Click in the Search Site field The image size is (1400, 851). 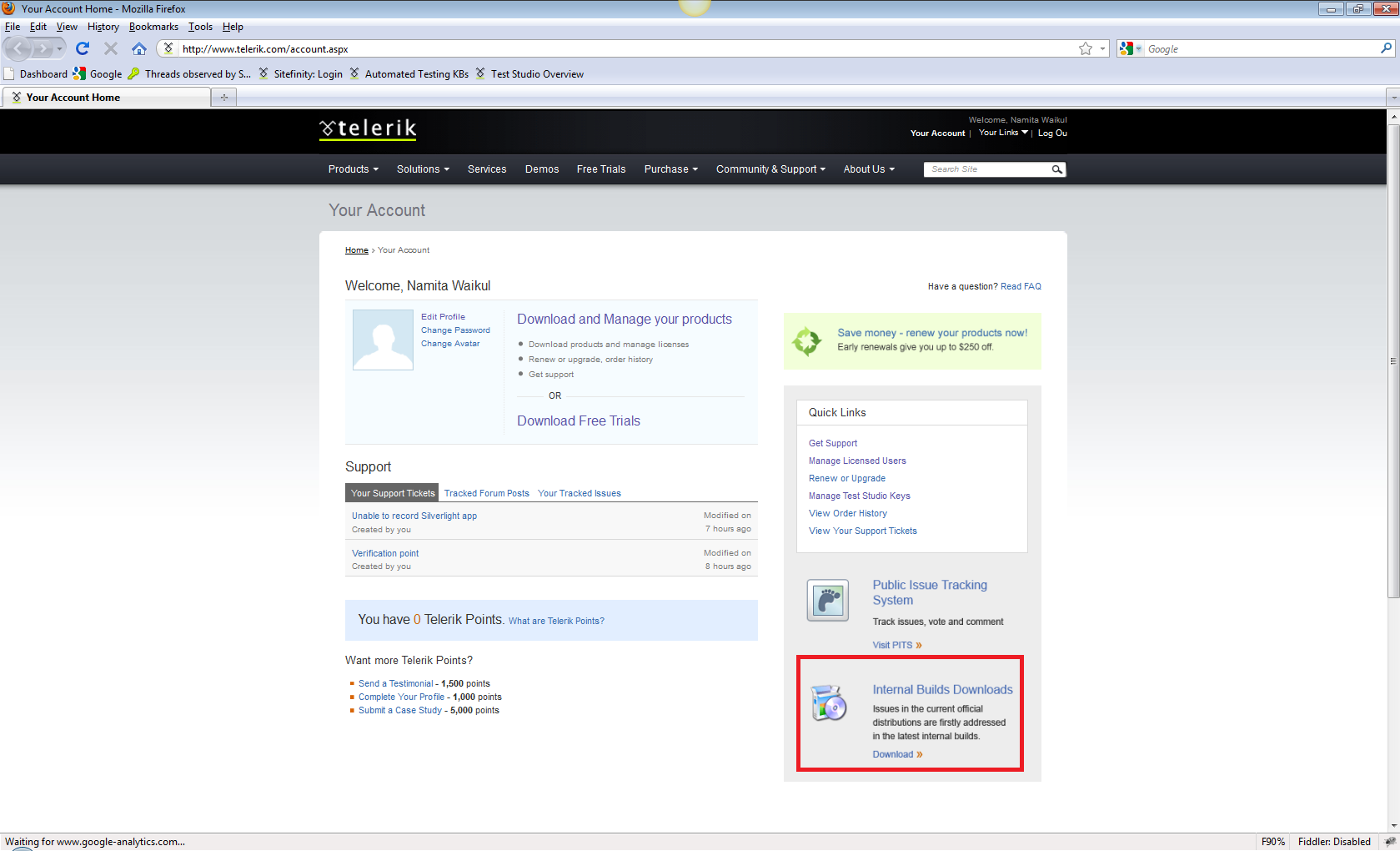click(986, 169)
